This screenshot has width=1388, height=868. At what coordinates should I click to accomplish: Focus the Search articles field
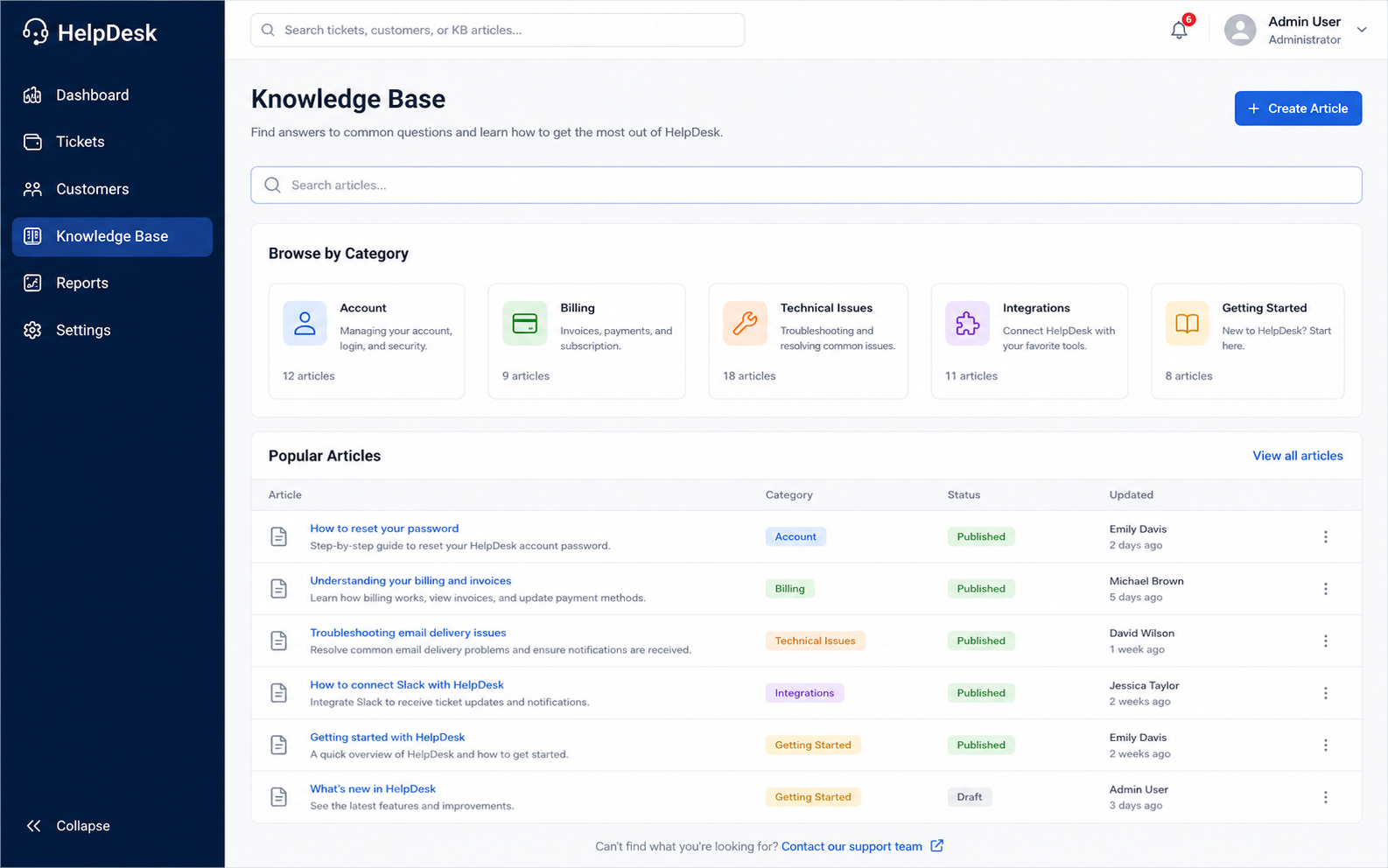(x=806, y=185)
